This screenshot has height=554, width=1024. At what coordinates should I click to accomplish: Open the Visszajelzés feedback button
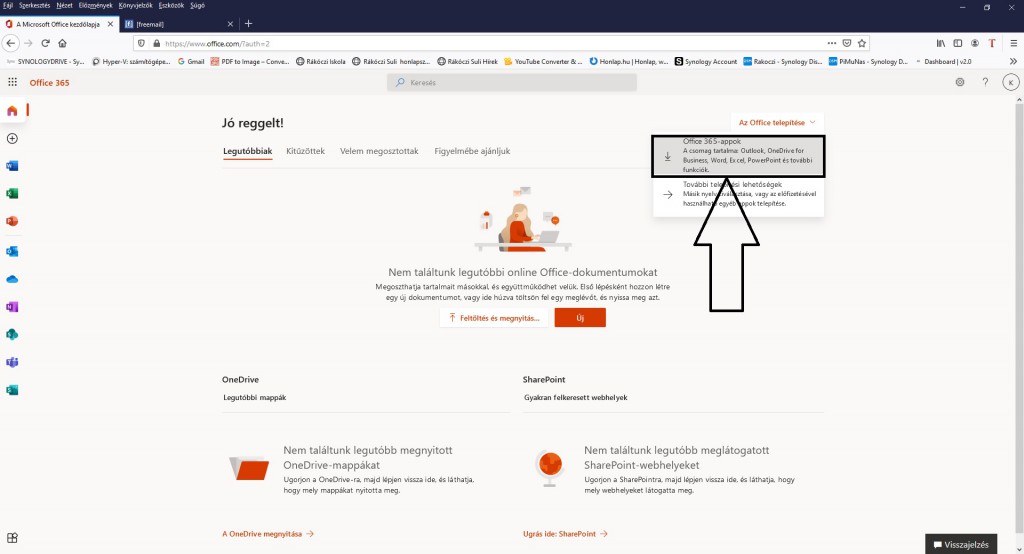tap(961, 544)
